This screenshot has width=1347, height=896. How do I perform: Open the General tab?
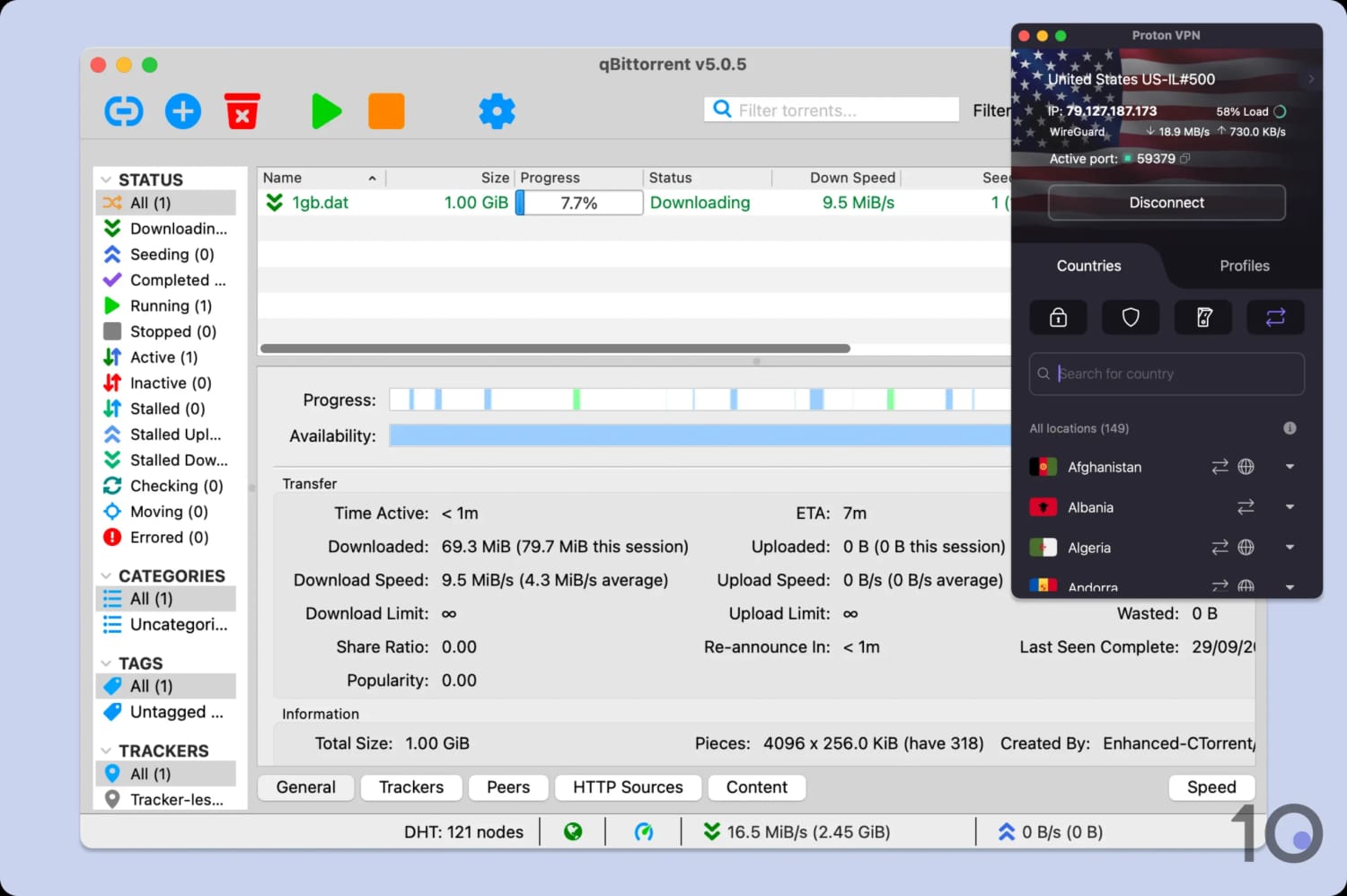(305, 787)
